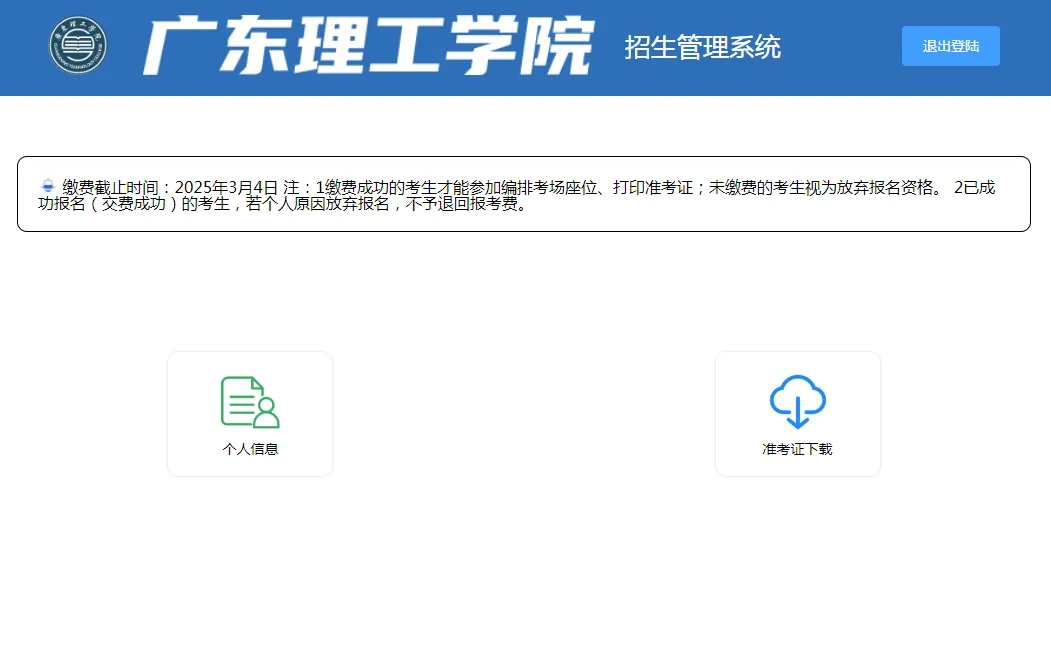
Task: Click the round school emblem logo
Action: pyautogui.click(x=78, y=45)
